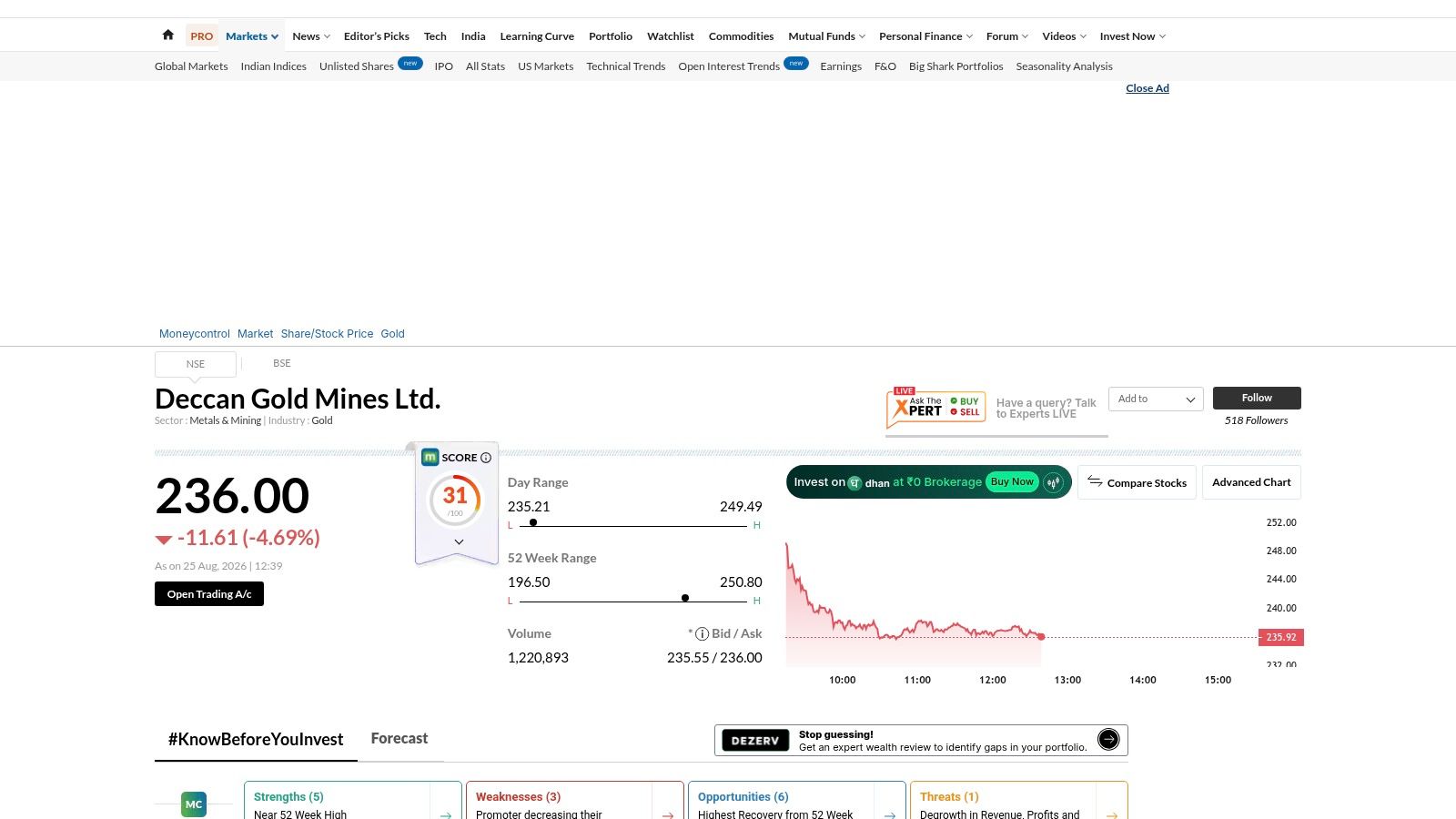The image size is (1456, 819).
Task: Open Indian Indices link
Action: [x=273, y=66]
